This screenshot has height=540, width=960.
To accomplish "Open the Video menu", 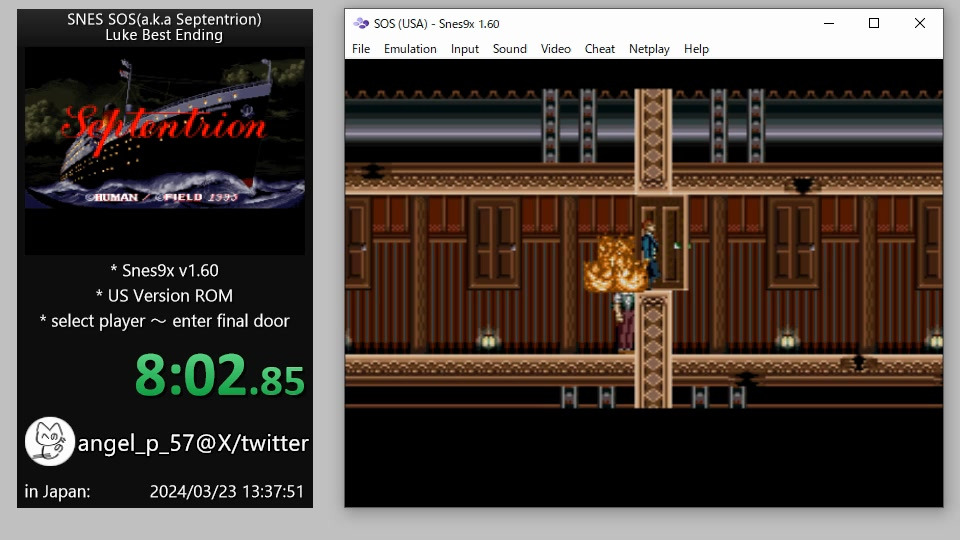I will point(555,49).
